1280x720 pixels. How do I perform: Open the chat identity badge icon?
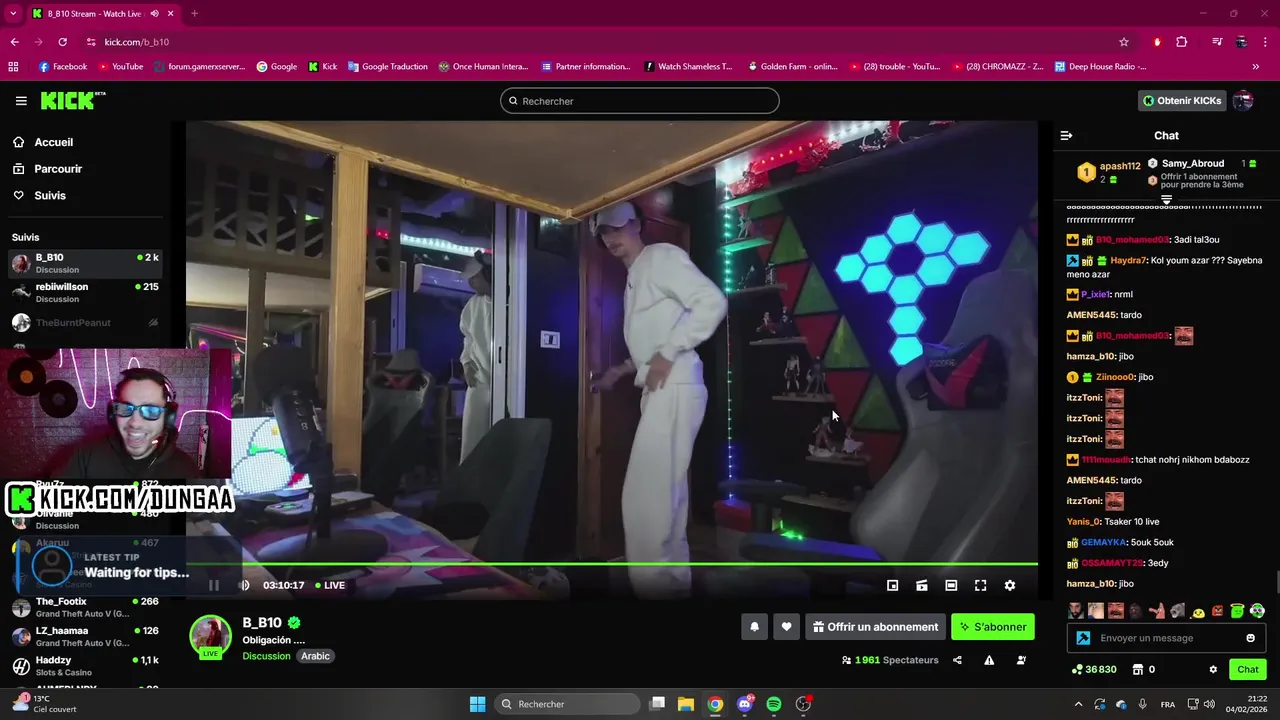coord(1083,638)
